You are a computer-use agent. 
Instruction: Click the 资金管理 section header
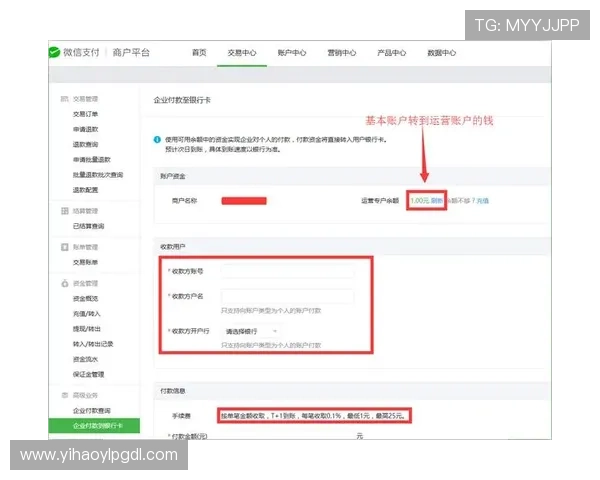click(x=85, y=283)
